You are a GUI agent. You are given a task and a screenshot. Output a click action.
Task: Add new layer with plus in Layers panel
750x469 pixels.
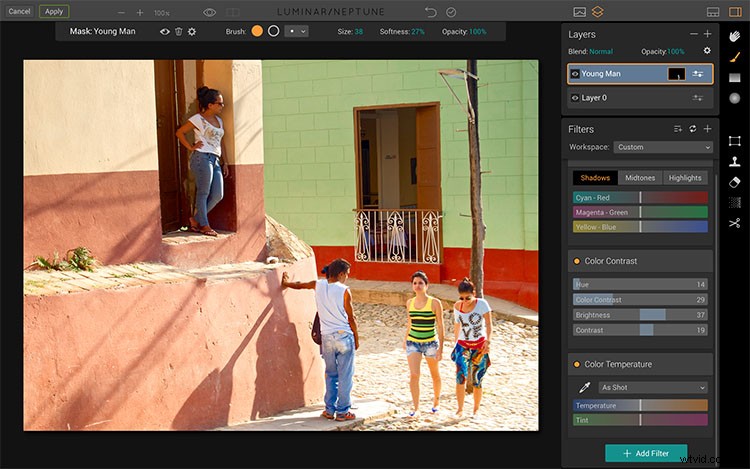[x=707, y=34]
